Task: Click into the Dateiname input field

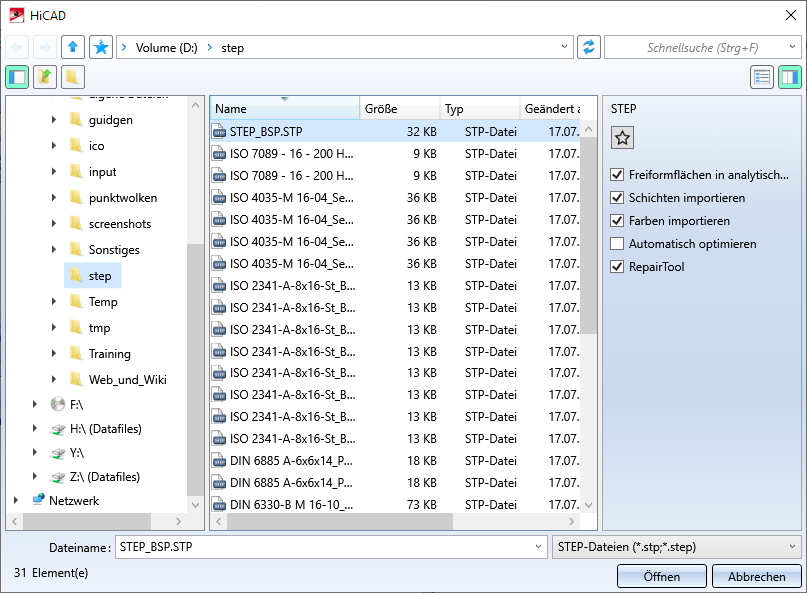Action: click(328, 546)
